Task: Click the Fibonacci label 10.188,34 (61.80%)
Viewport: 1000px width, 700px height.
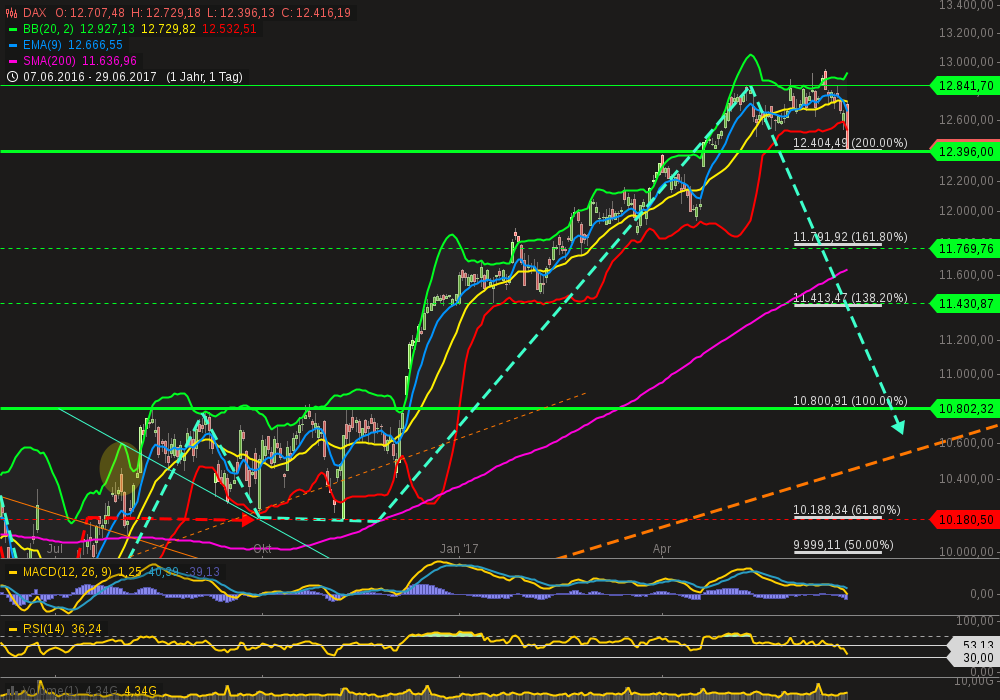Action: click(846, 509)
